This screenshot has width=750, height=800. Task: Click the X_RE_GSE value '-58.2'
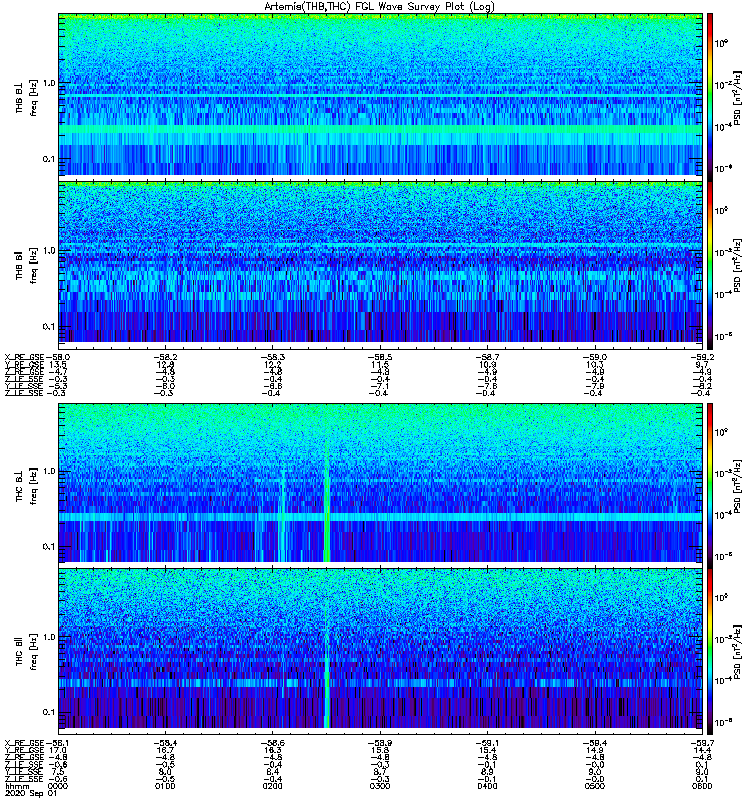coord(165,357)
